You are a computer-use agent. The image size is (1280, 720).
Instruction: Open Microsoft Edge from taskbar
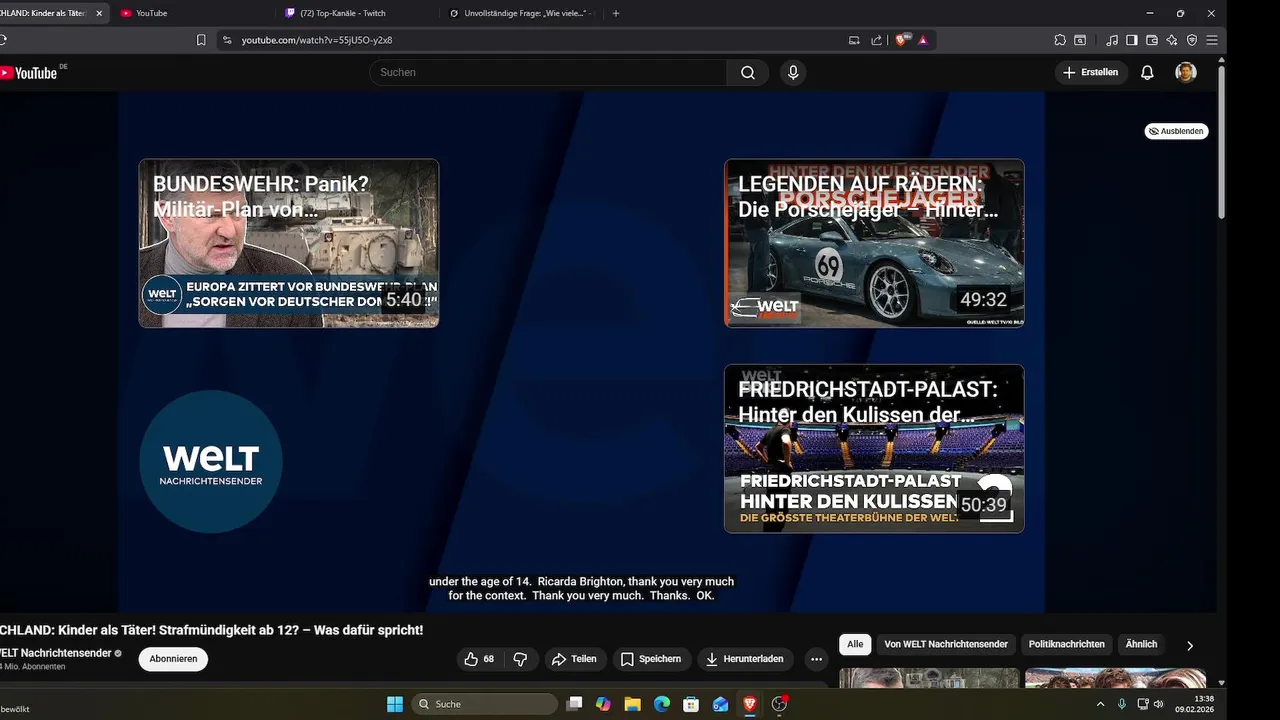click(662, 704)
